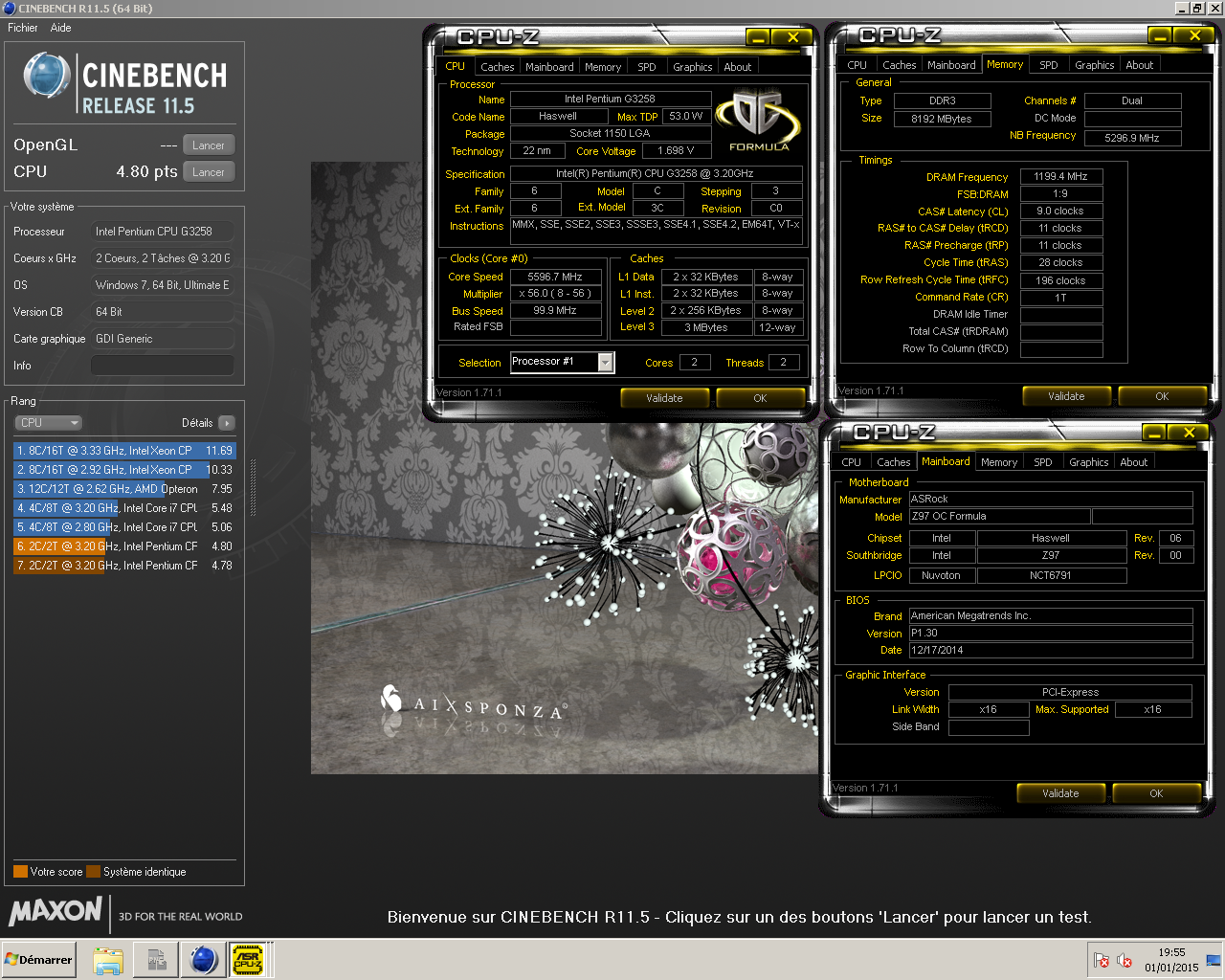This screenshot has width=1225, height=980.
Task: Click the yellow CPU-Z taskbar icon
Action: click(x=248, y=960)
